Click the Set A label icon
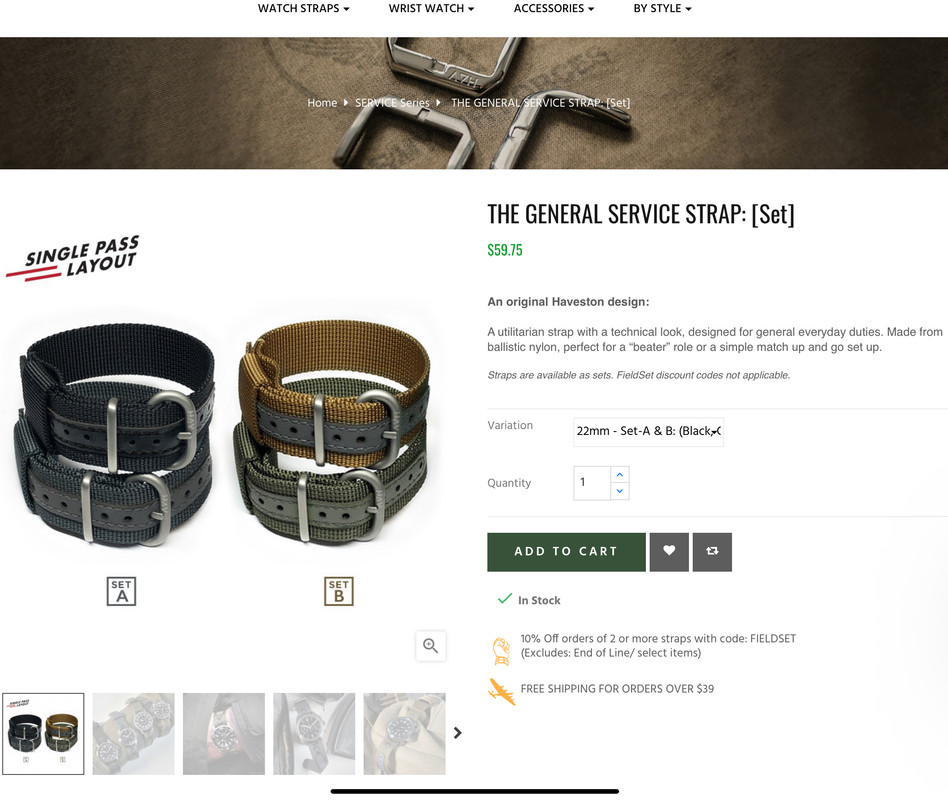948x800 pixels. [x=122, y=591]
